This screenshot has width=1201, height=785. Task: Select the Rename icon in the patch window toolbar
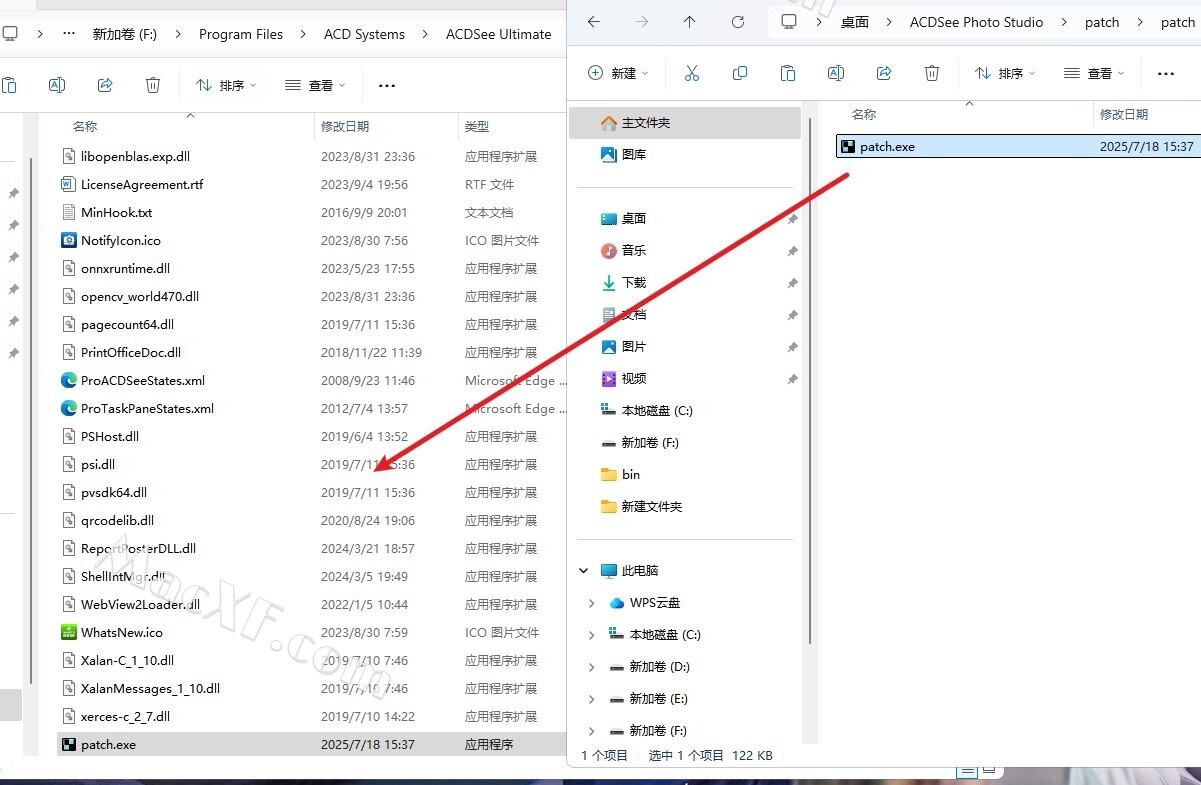point(836,73)
